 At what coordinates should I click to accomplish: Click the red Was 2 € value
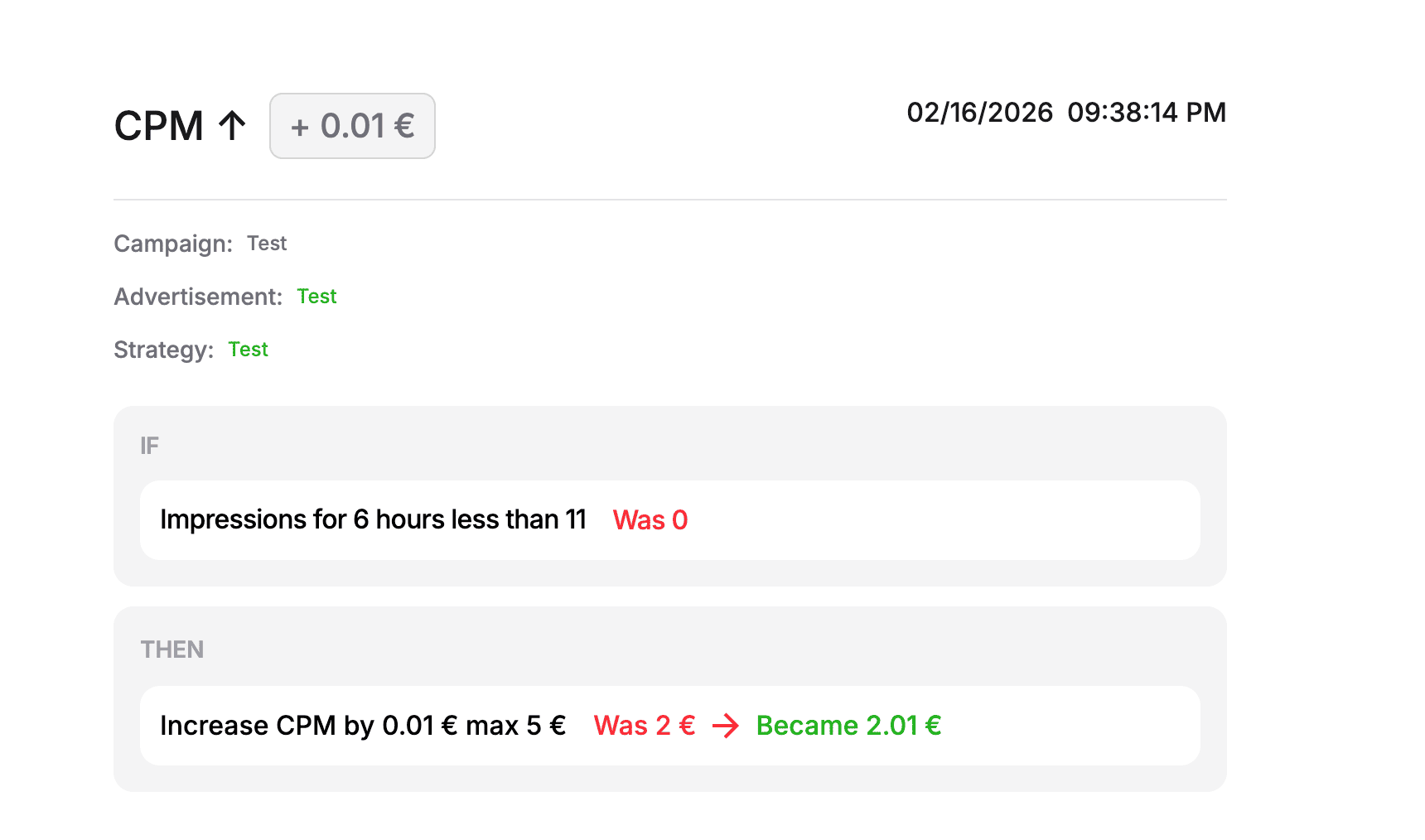[644, 726]
